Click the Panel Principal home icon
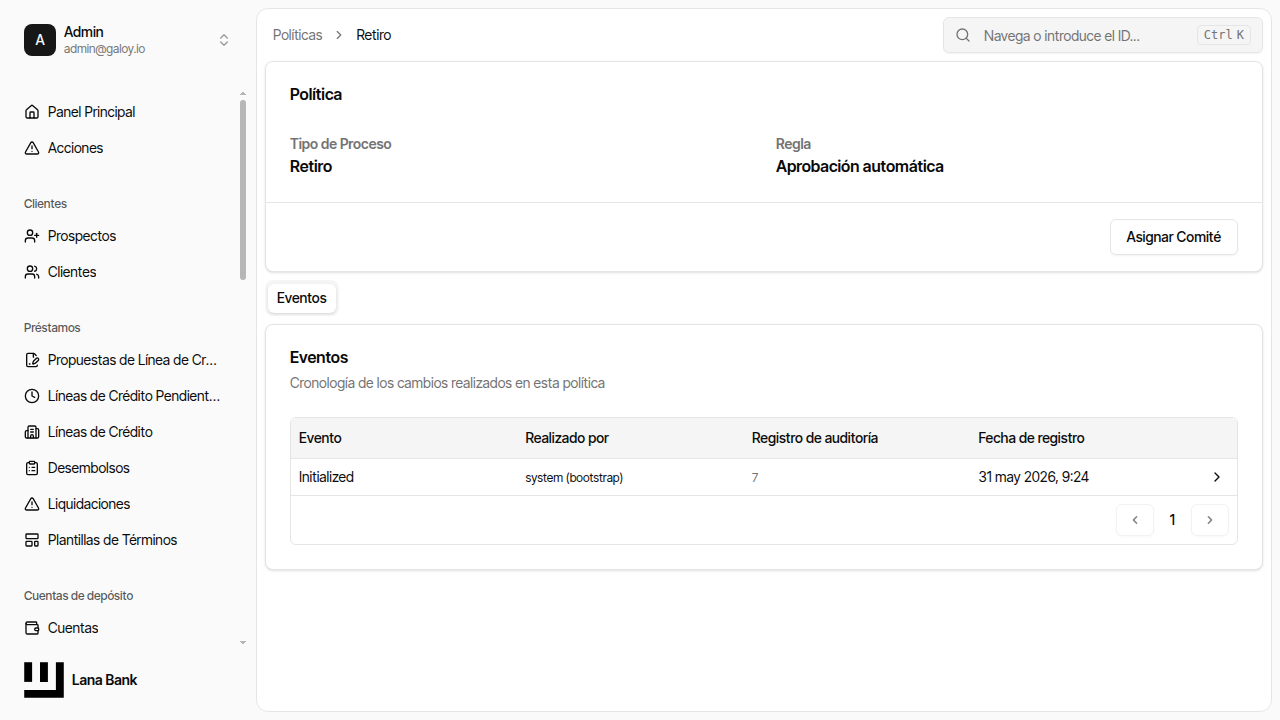Screen dimensions: 1280x720 (x=32, y=112)
